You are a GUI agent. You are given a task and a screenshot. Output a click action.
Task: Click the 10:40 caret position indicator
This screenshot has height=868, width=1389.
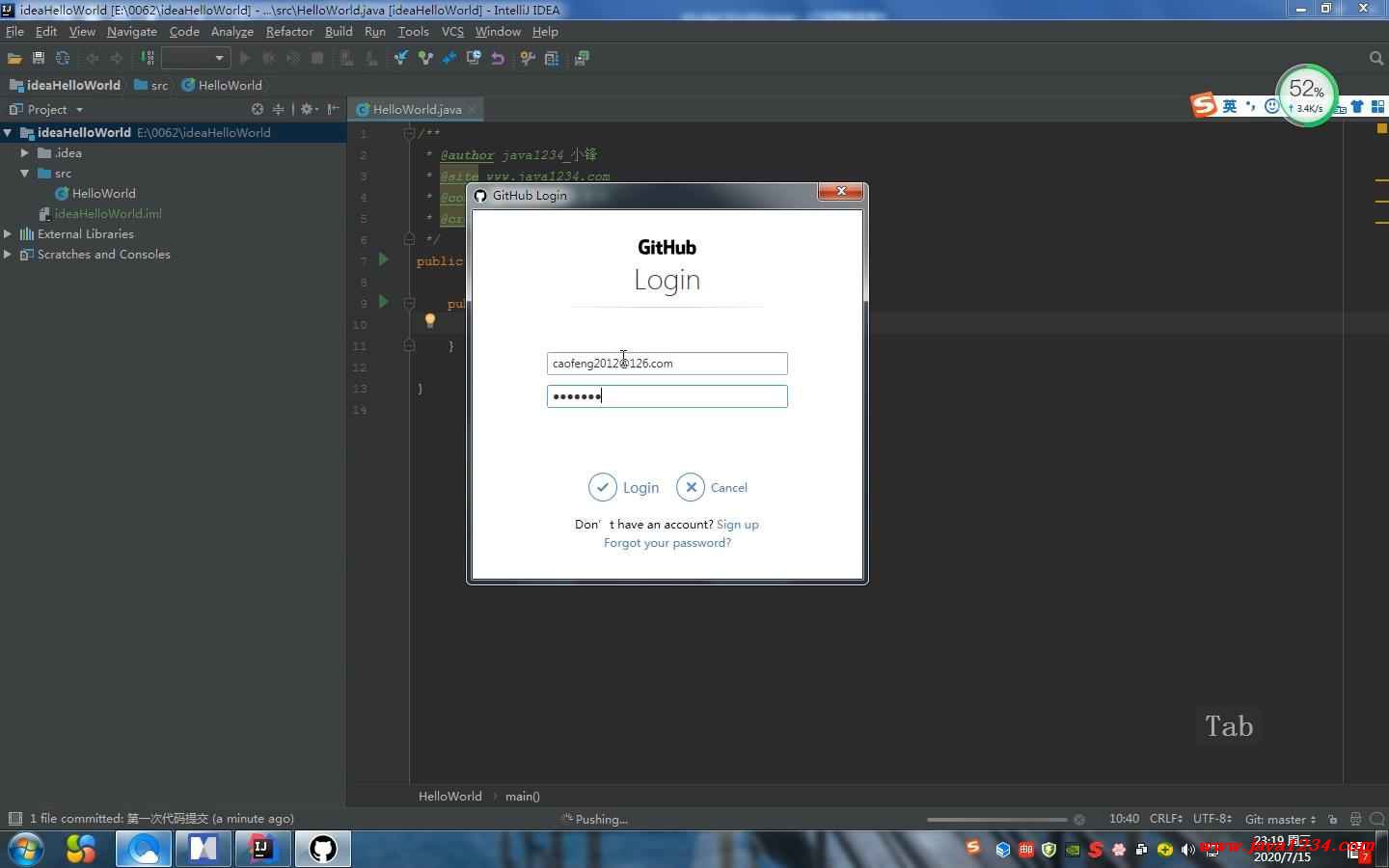[x=1124, y=819]
